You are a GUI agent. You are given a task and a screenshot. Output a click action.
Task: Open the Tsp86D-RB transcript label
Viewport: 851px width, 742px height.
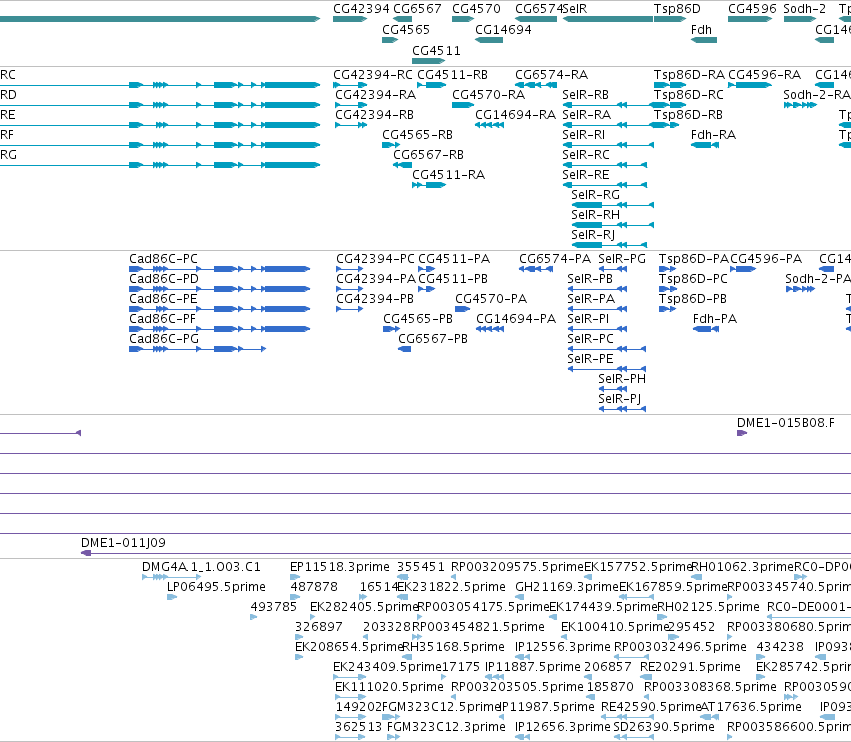coord(688,115)
